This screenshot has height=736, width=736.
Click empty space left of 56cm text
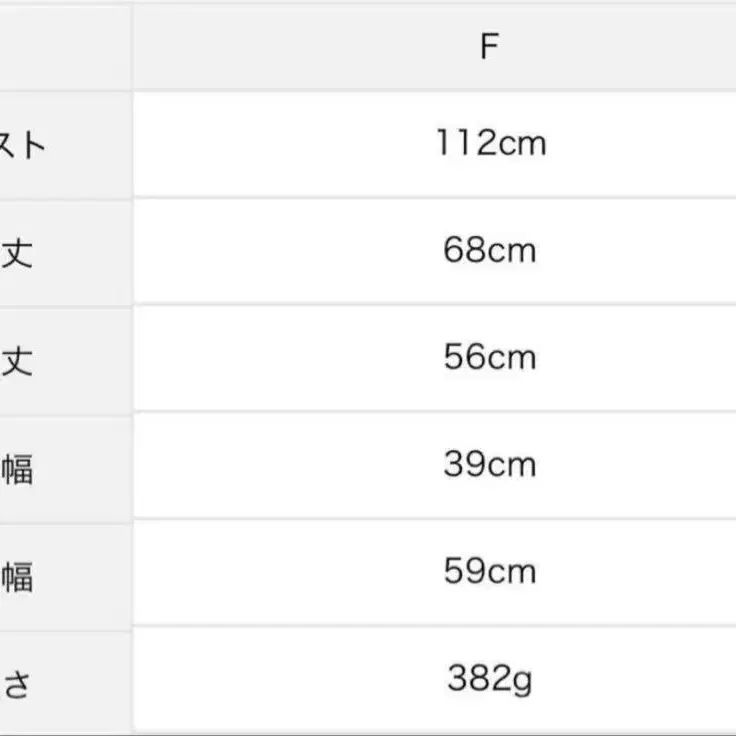pos(280,357)
